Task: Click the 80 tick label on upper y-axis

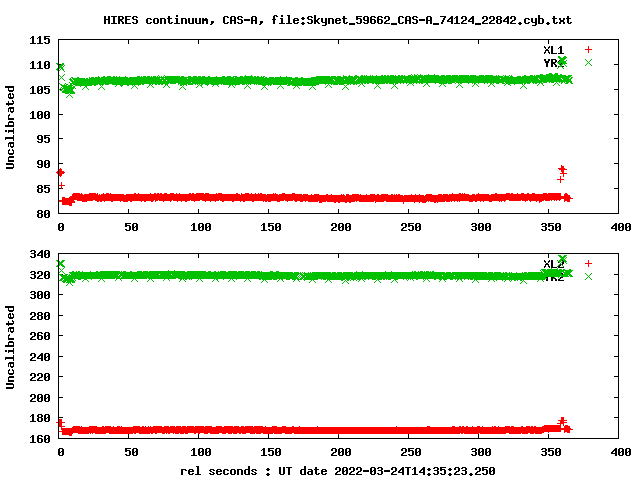Action: coord(45,214)
